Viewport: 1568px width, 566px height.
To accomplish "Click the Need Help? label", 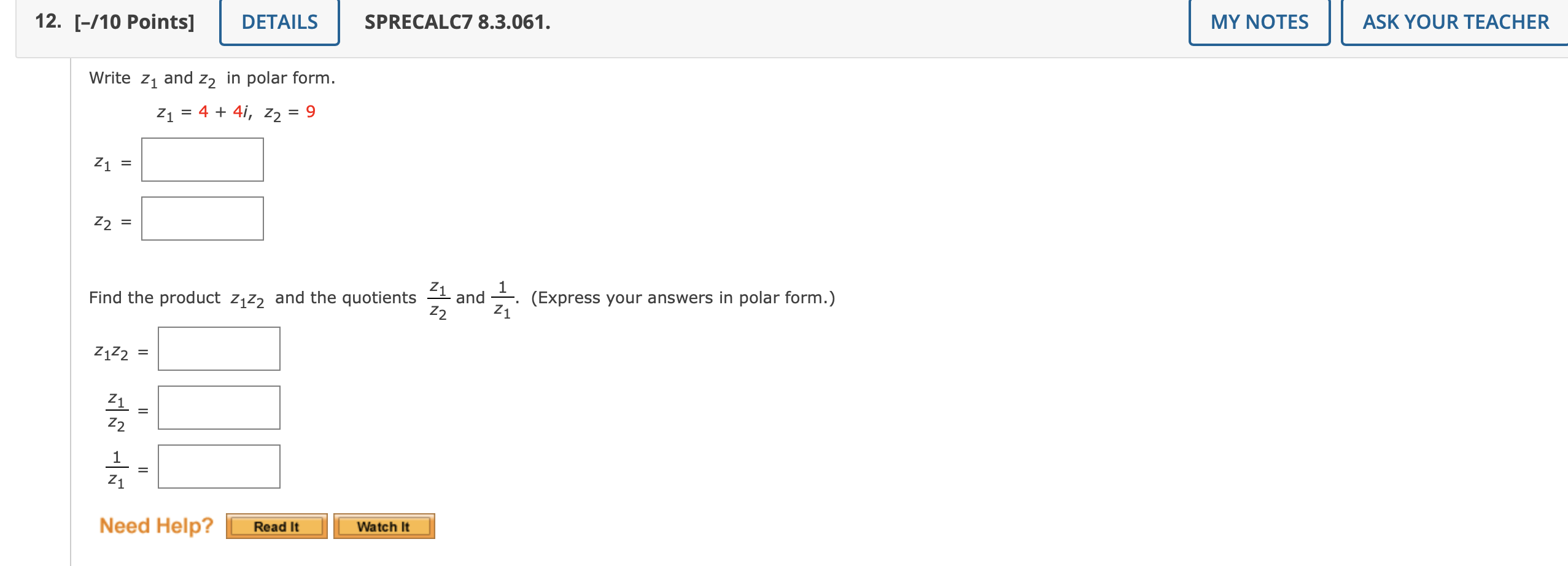I will [155, 525].
